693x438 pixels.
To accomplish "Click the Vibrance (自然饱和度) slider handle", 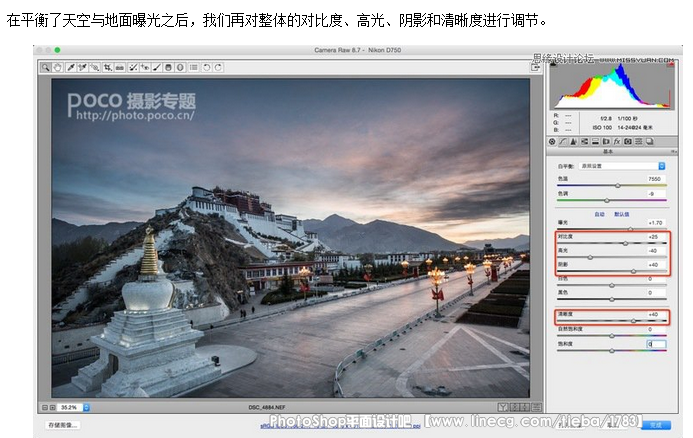I will [x=612, y=335].
